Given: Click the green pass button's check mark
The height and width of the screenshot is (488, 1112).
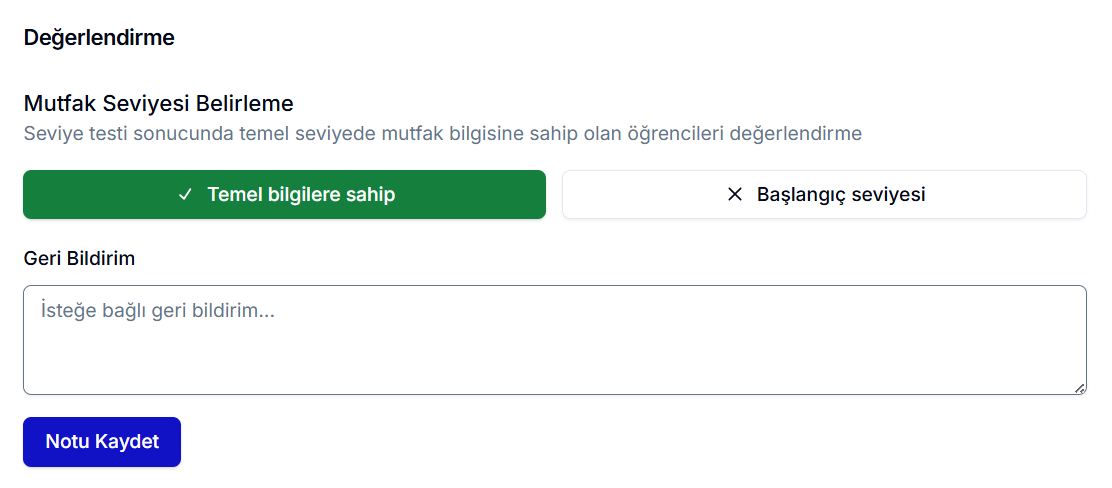Looking at the screenshot, I should tap(184, 195).
